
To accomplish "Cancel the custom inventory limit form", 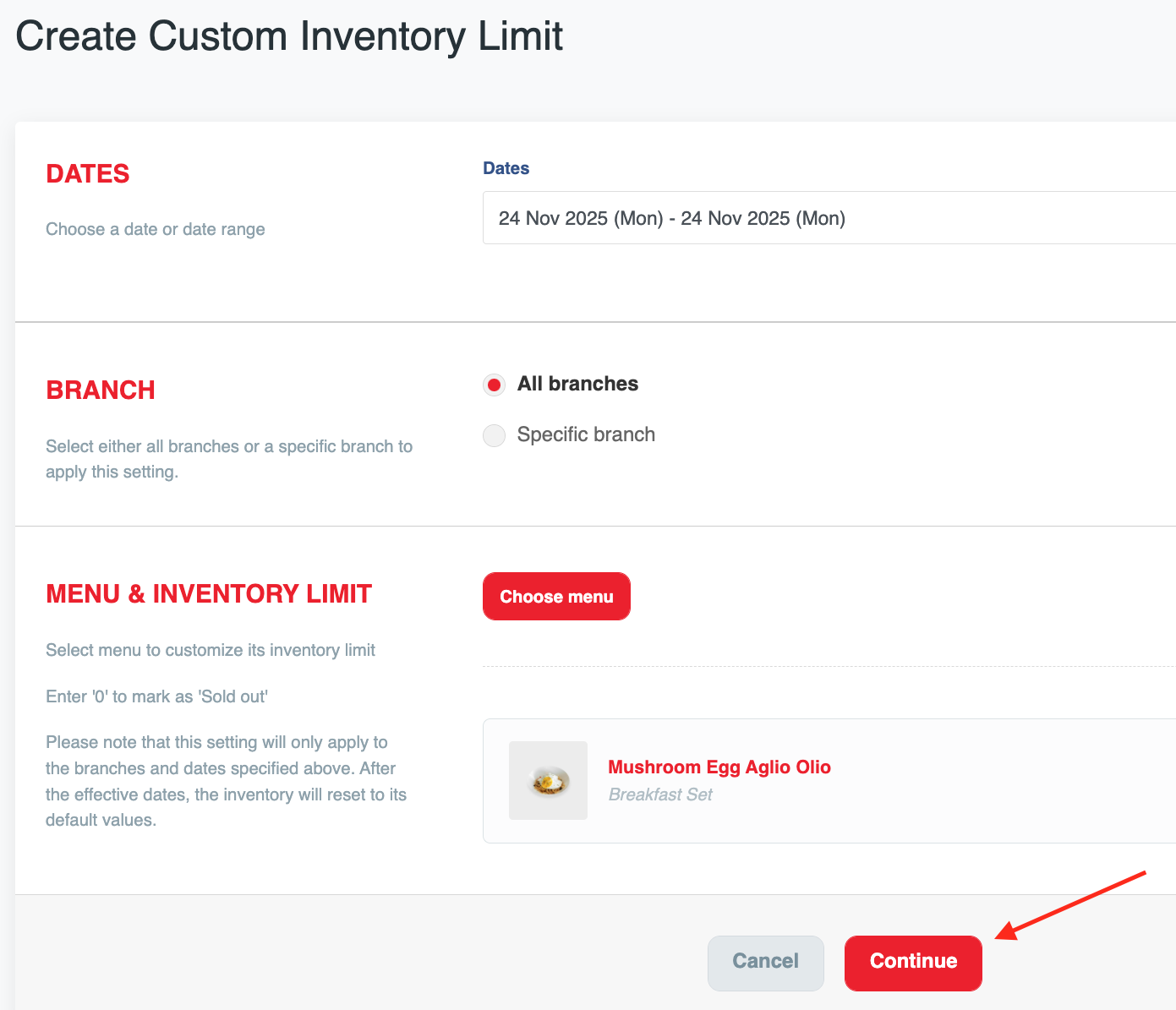I will click(x=765, y=962).
